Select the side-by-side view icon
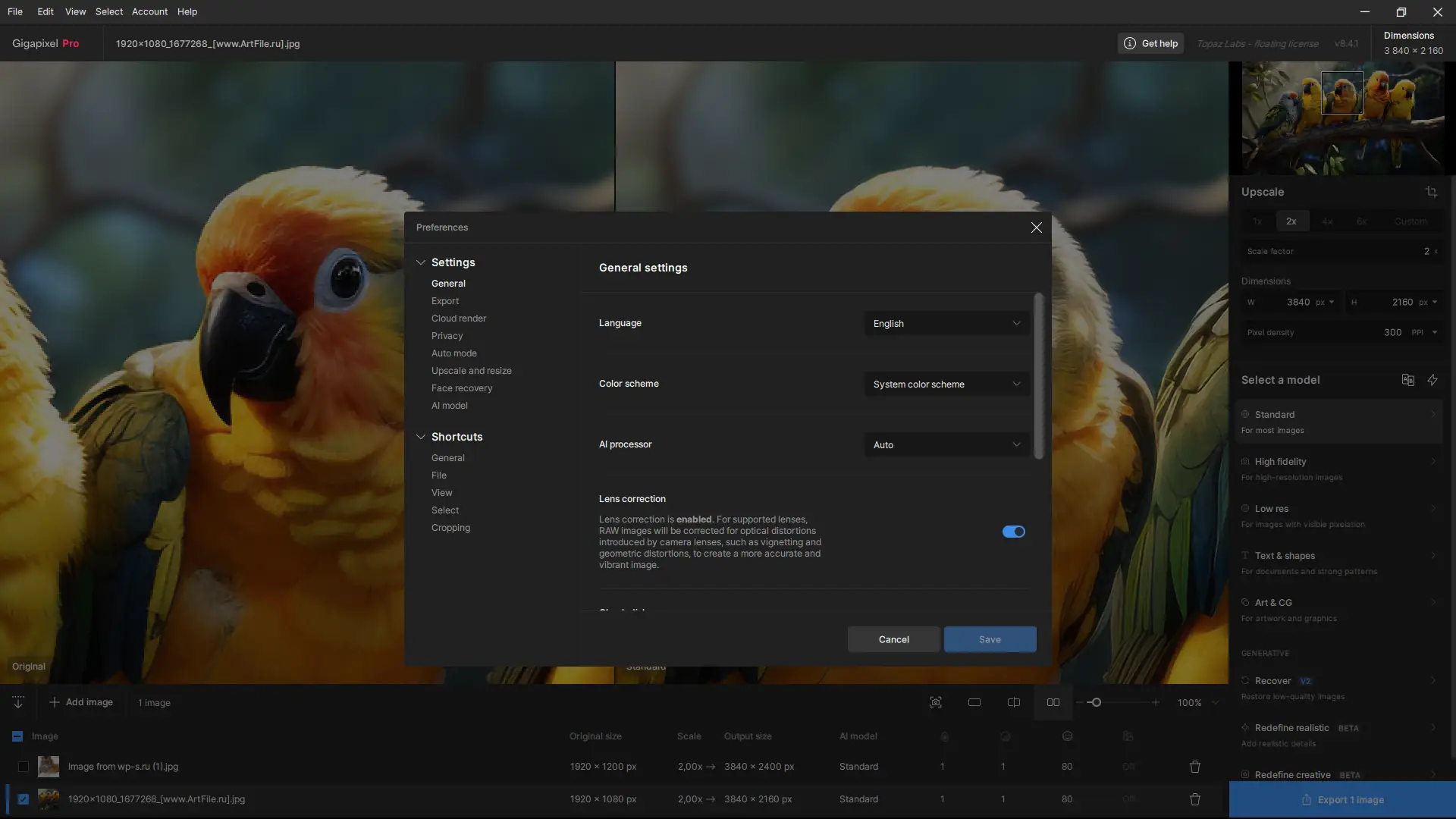 (x=1053, y=702)
